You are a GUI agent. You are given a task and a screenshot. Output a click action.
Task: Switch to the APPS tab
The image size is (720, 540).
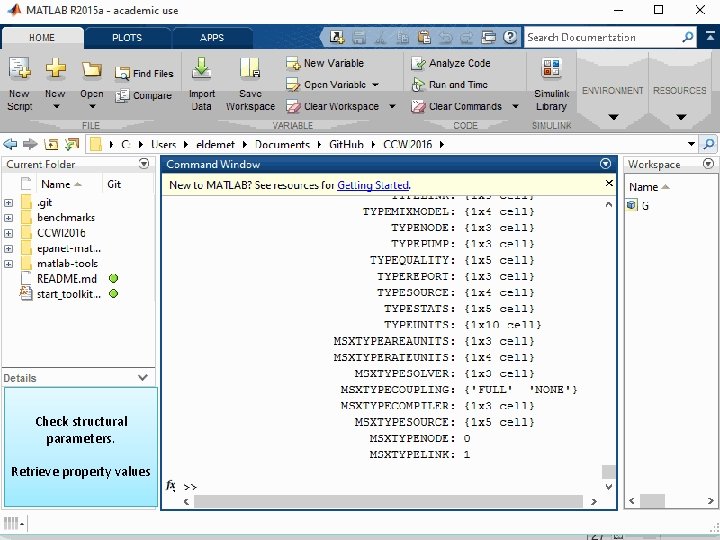click(212, 38)
